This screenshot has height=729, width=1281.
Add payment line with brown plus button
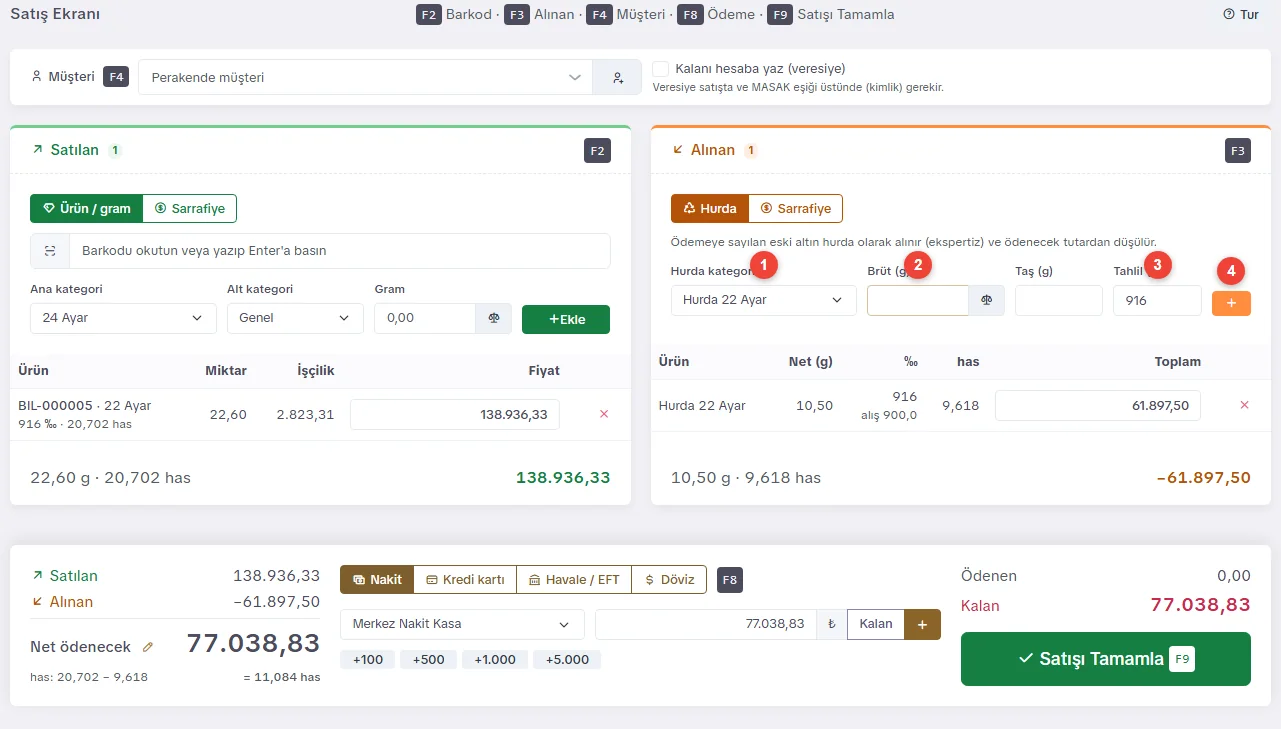[x=922, y=624]
